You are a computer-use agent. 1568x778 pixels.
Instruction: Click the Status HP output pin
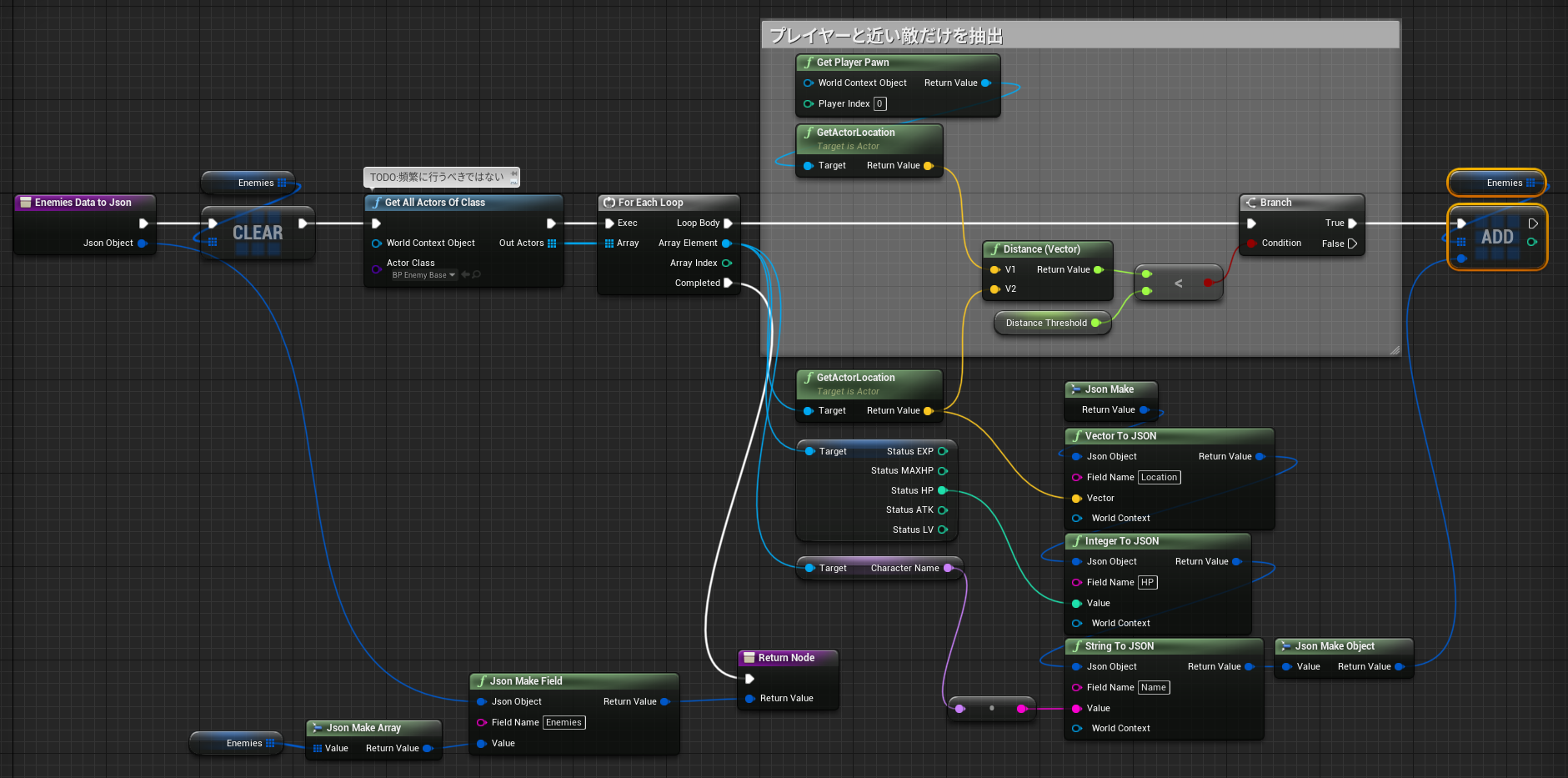pos(942,490)
